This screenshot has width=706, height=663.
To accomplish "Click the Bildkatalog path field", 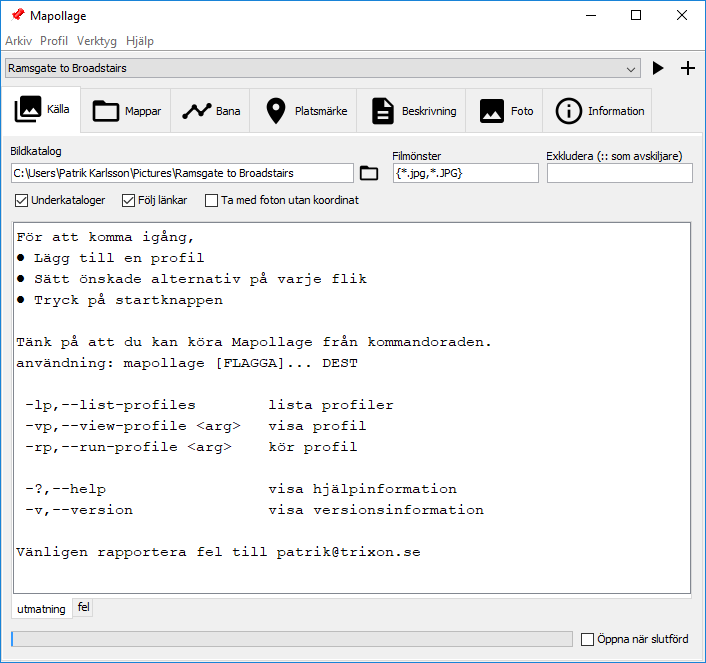I will (x=182, y=173).
